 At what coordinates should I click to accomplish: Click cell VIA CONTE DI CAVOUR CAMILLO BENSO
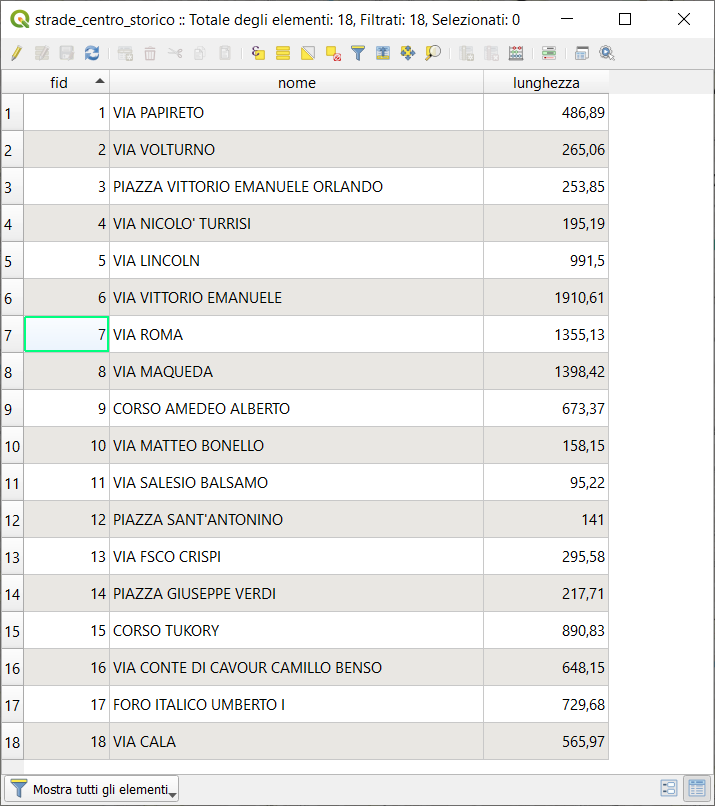(297, 668)
